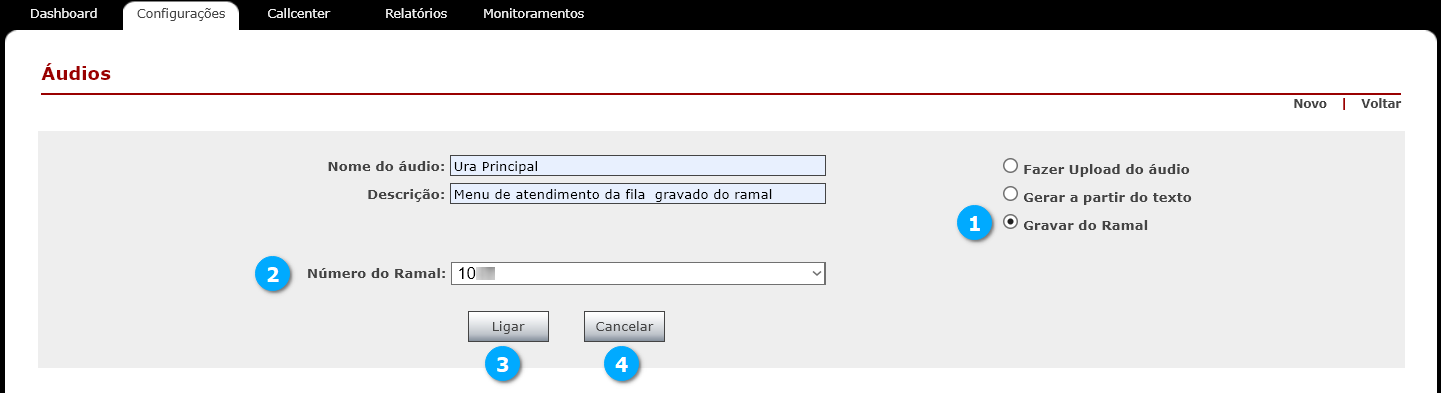1441x393 pixels.
Task: Open the Dashboard tab
Action: point(64,14)
